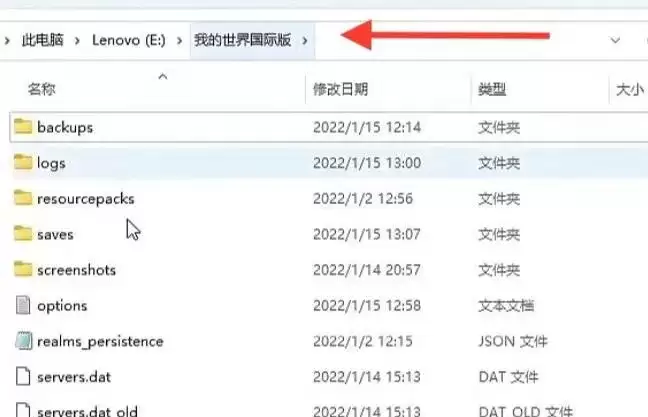Sort by the 修改日期 column header
Image resolution: width=648 pixels, height=417 pixels.
point(341,89)
